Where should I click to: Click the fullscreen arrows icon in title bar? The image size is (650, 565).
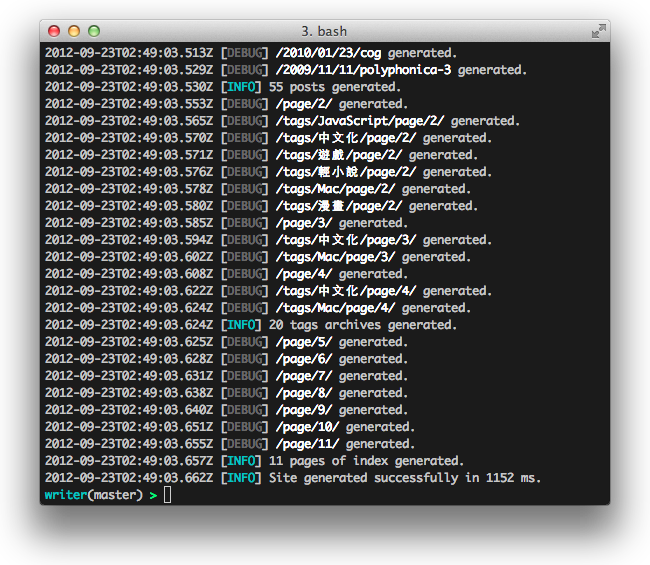598,32
